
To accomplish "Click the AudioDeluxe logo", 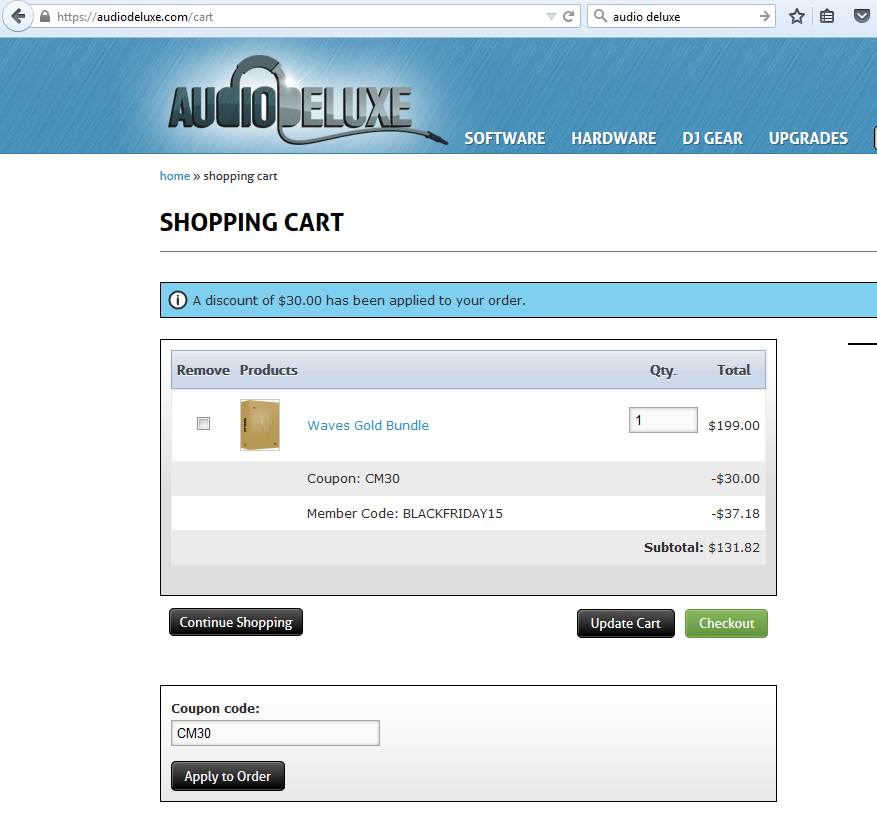I will tap(307, 101).
